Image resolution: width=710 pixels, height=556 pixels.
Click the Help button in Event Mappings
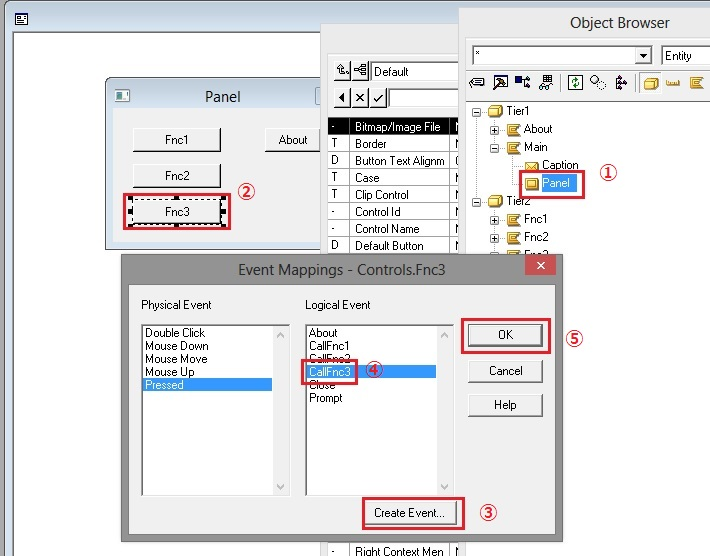coord(505,405)
